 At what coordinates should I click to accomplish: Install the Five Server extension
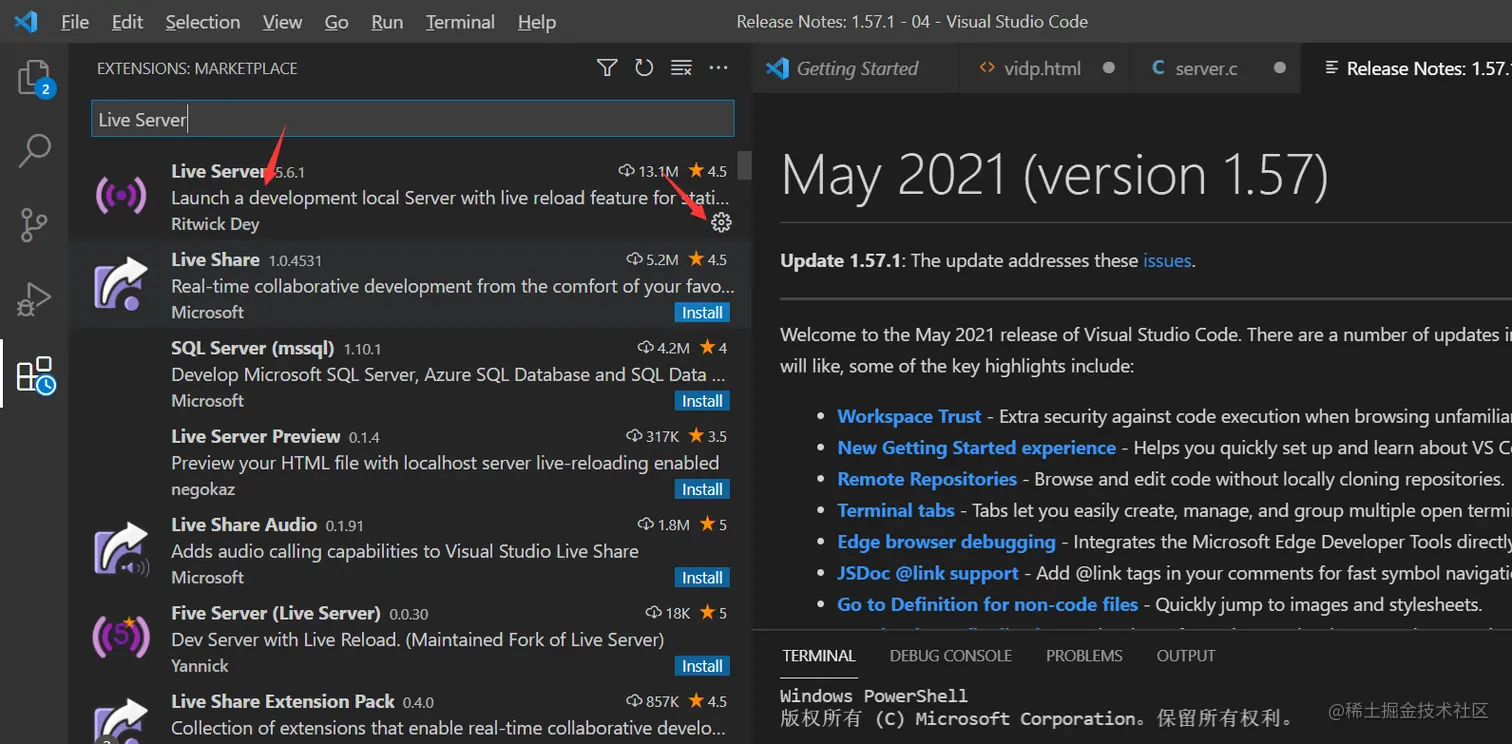coord(702,666)
